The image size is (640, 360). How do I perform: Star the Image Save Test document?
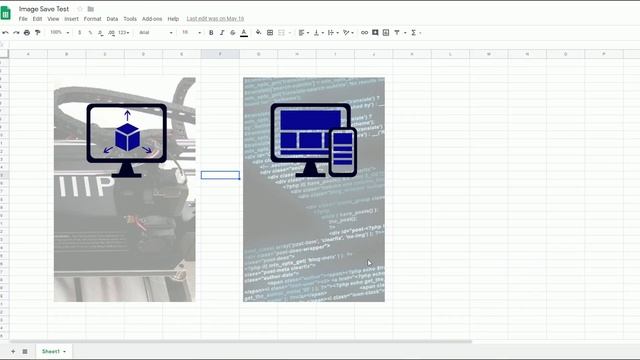coord(80,9)
